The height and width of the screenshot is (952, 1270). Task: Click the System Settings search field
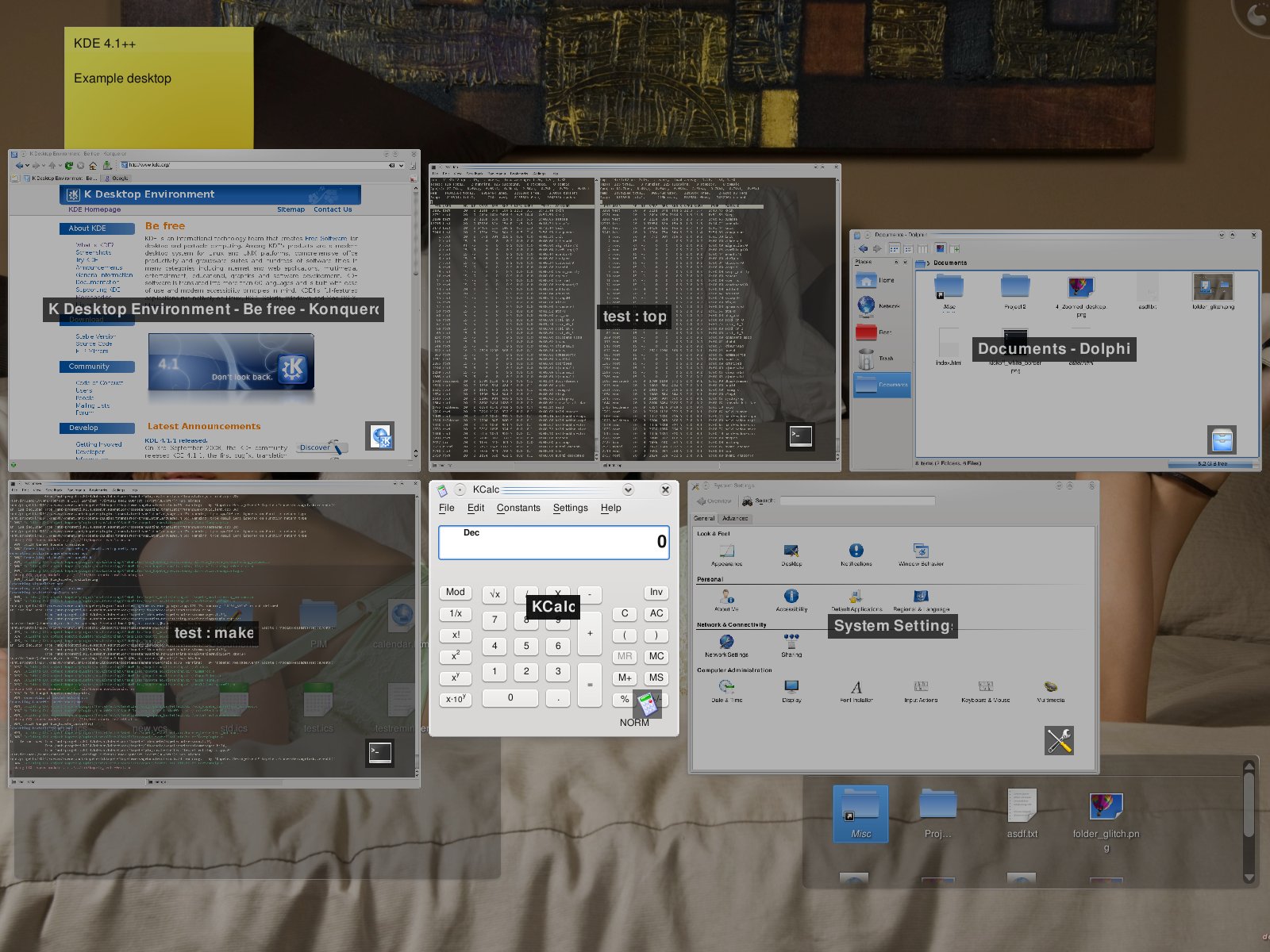tap(857, 501)
